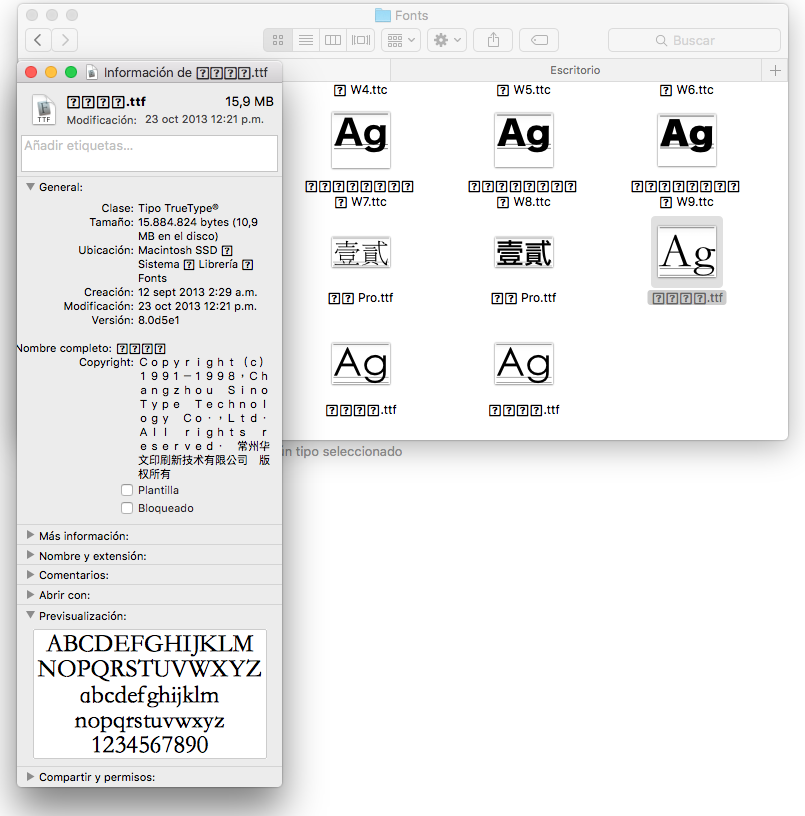Expand the Abrir con section
Image resolution: width=805 pixels, height=816 pixels.
pos(30,594)
